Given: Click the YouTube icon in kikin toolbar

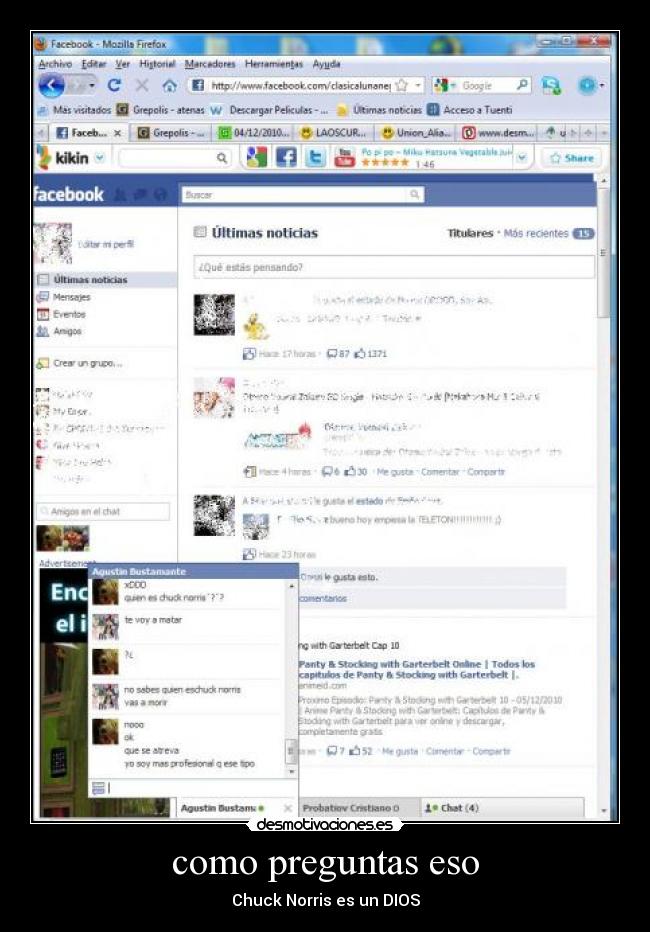Looking at the screenshot, I should tap(344, 157).
